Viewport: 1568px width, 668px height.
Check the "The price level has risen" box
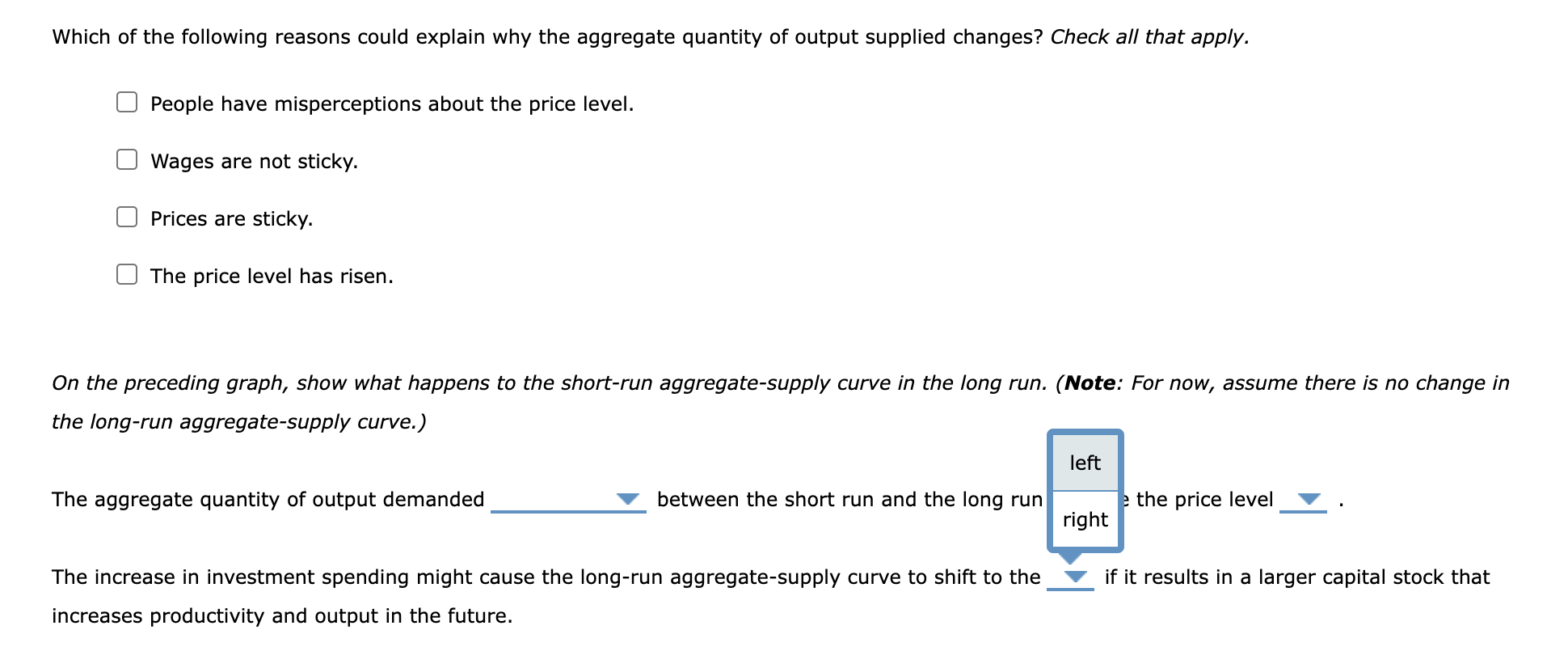pos(126,274)
